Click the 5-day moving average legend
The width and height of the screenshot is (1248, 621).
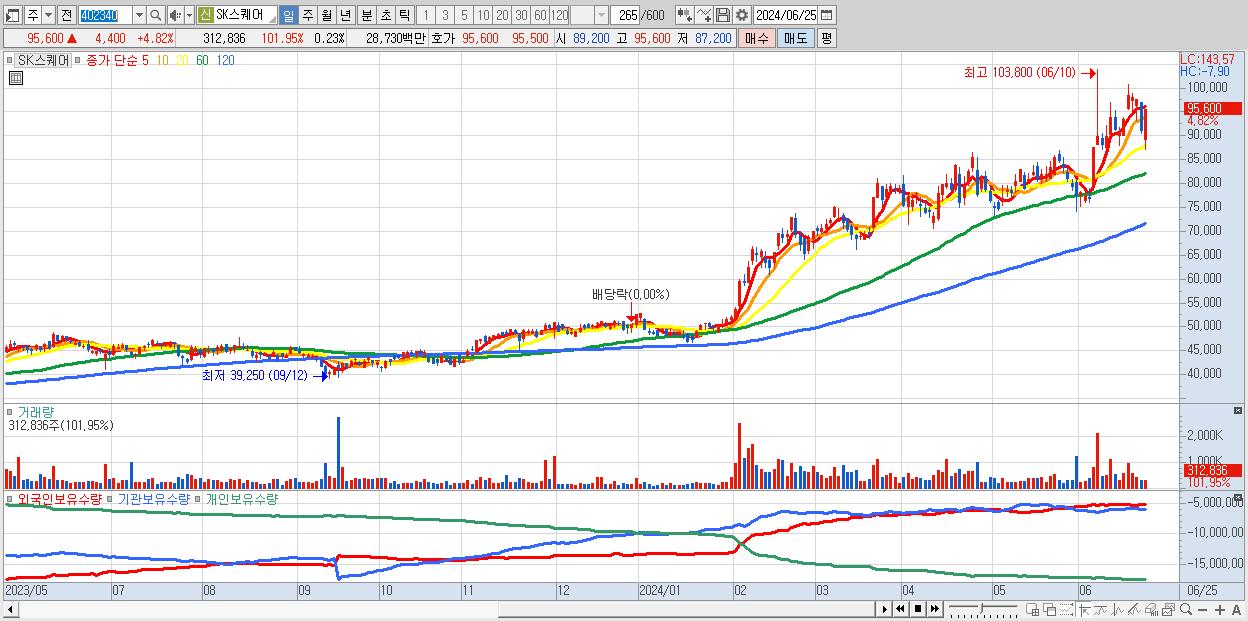145,60
